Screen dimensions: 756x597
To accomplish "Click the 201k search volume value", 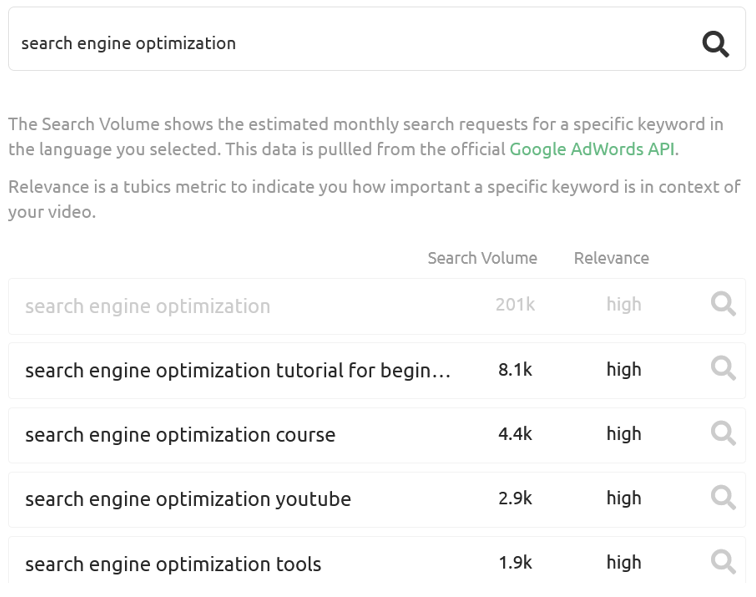I will coord(515,305).
